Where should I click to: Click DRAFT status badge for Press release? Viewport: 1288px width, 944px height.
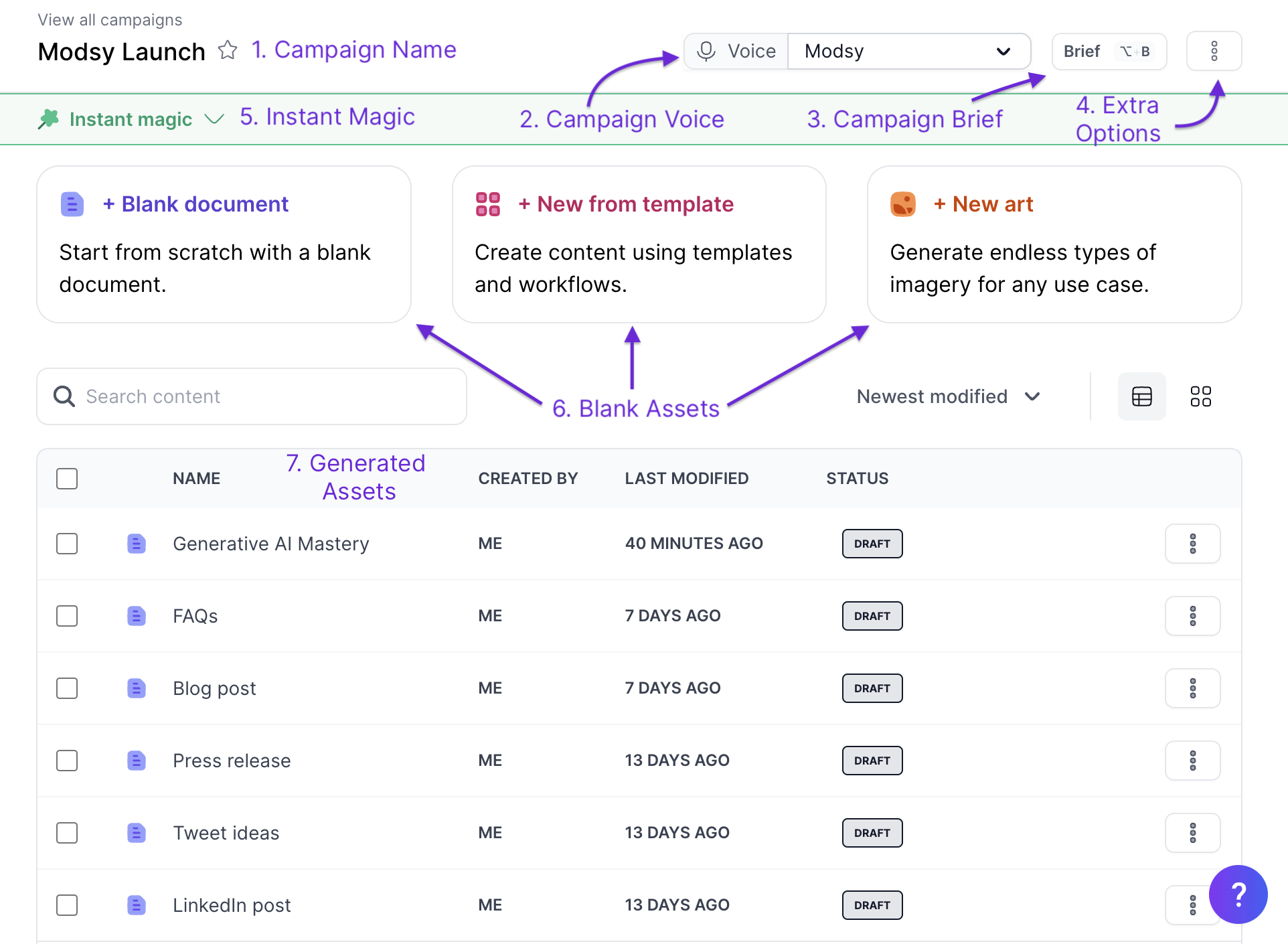872,761
